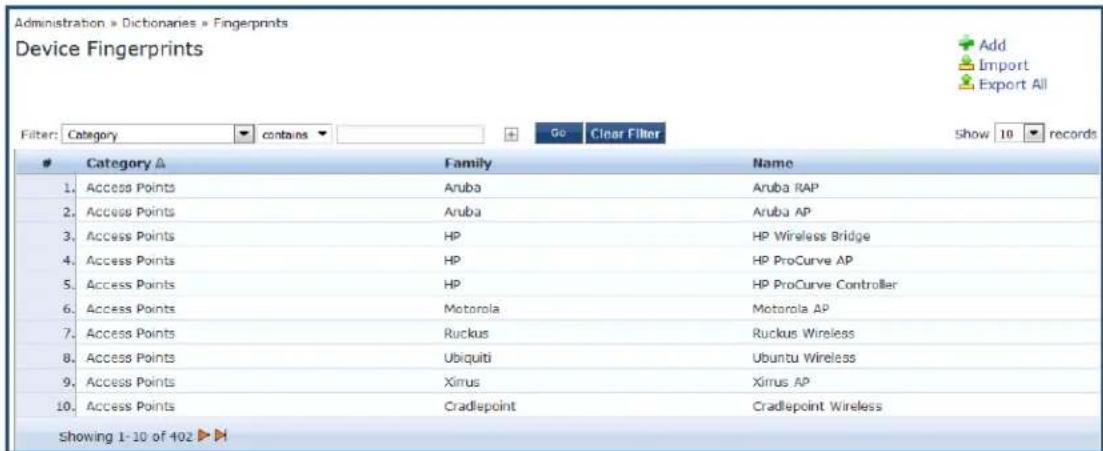Click the Motorola family cell
The width and height of the screenshot is (1103, 451).
pyautogui.click(x=471, y=309)
